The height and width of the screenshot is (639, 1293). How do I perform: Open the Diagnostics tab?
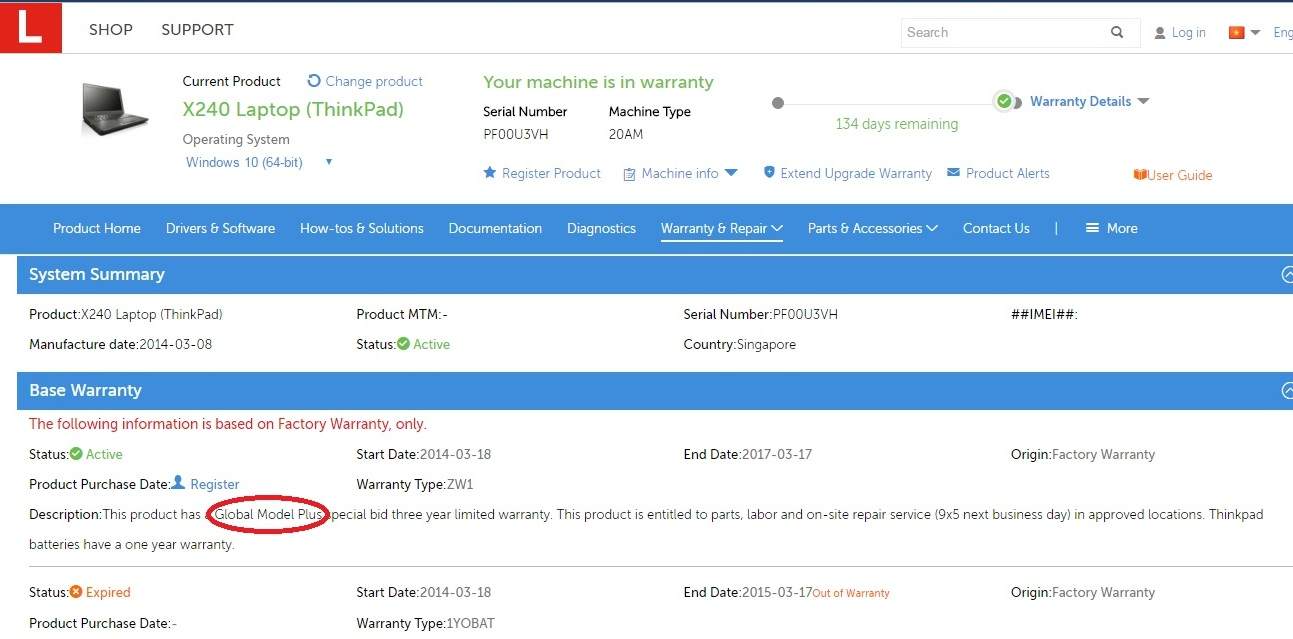pyautogui.click(x=601, y=228)
